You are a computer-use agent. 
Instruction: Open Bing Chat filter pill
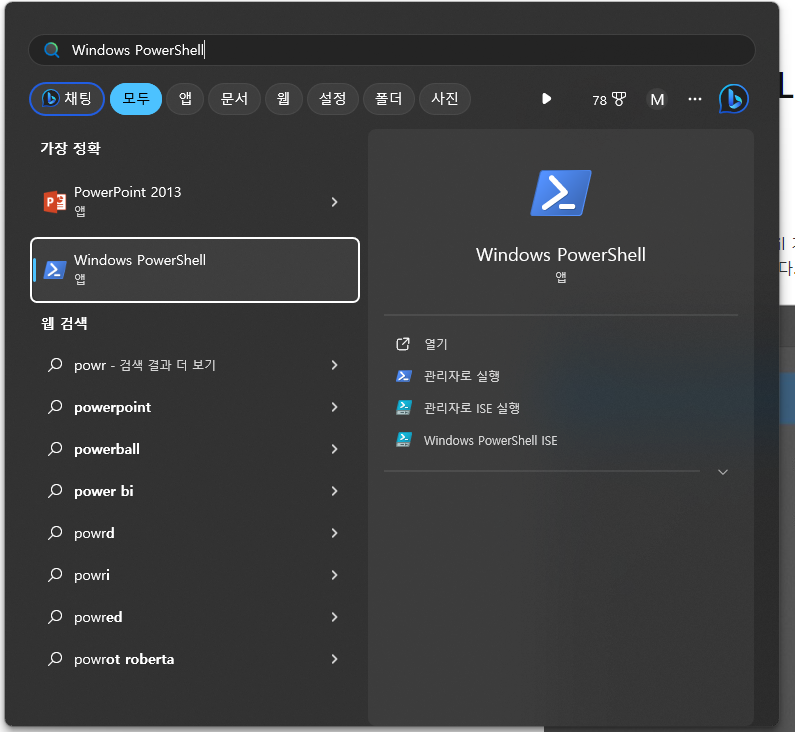click(x=67, y=98)
